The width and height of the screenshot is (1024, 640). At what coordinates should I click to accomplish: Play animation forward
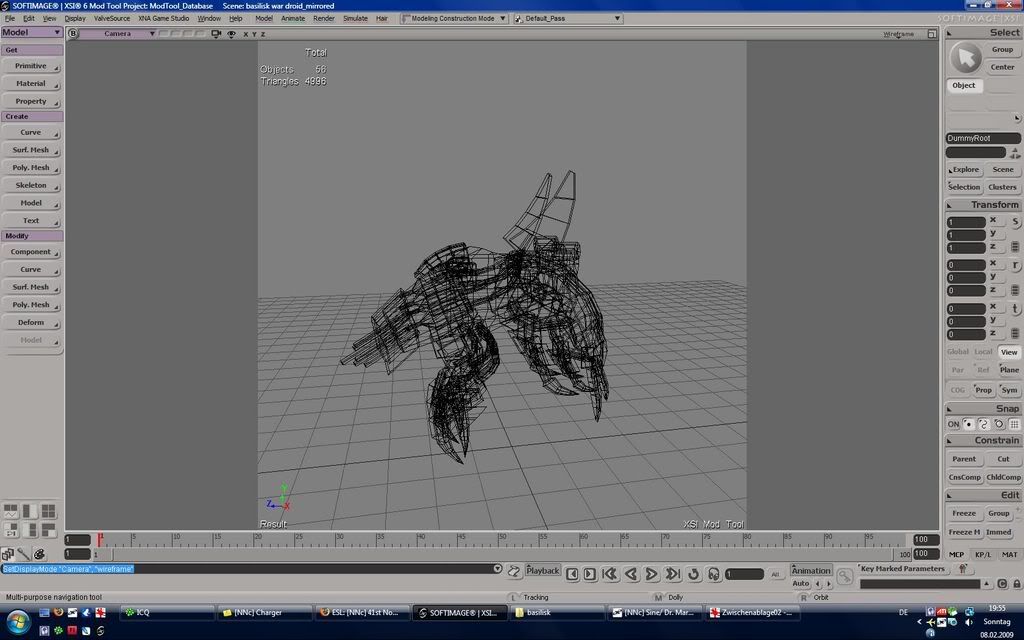[651, 574]
